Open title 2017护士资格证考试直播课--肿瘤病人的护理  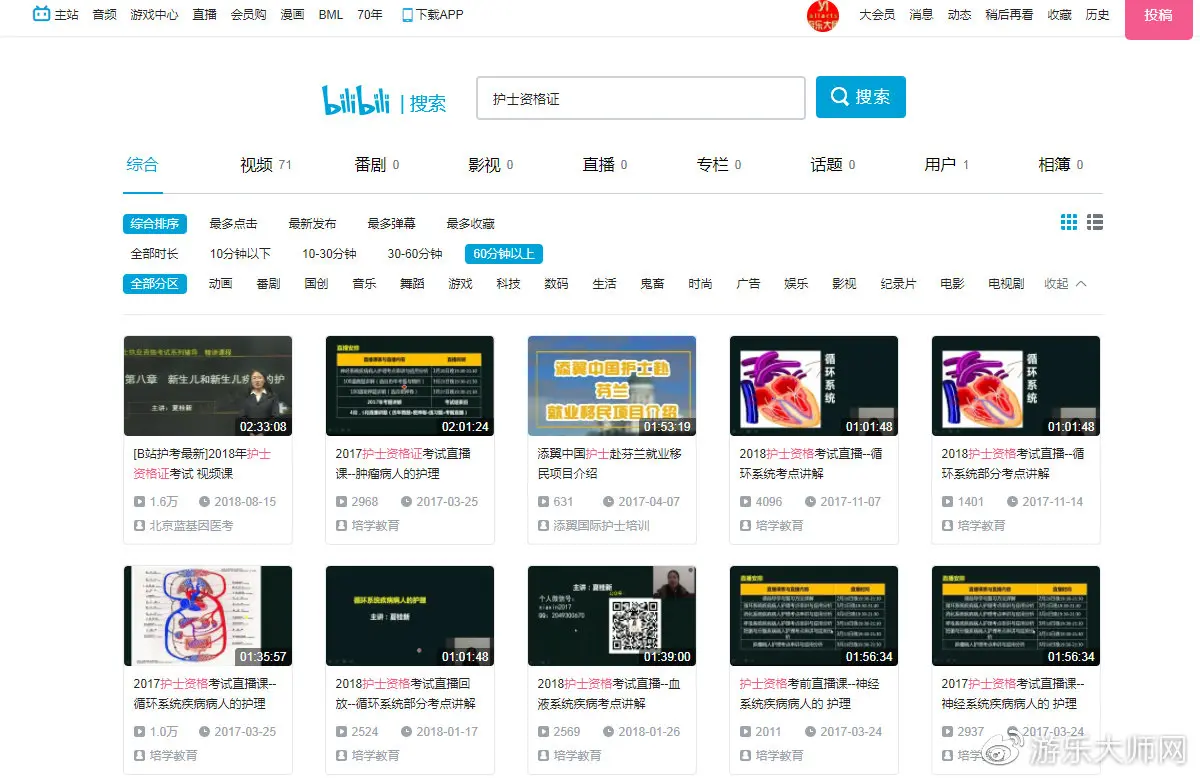pos(403,463)
